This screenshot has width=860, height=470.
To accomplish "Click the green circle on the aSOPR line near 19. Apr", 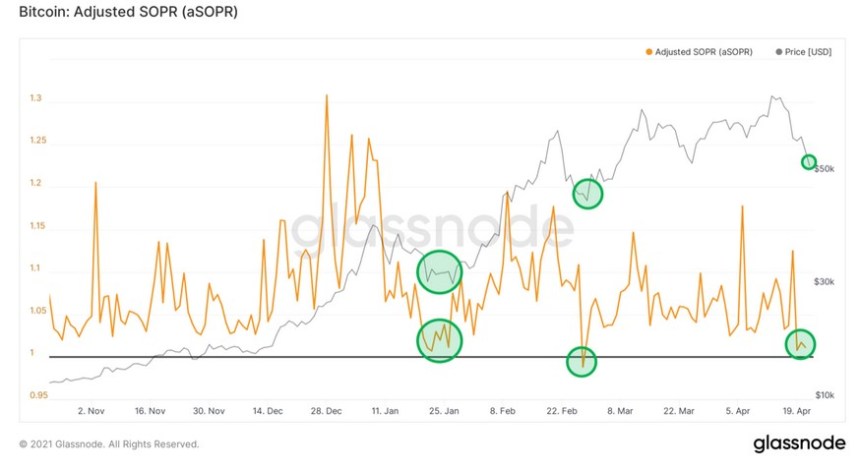I will pos(800,344).
